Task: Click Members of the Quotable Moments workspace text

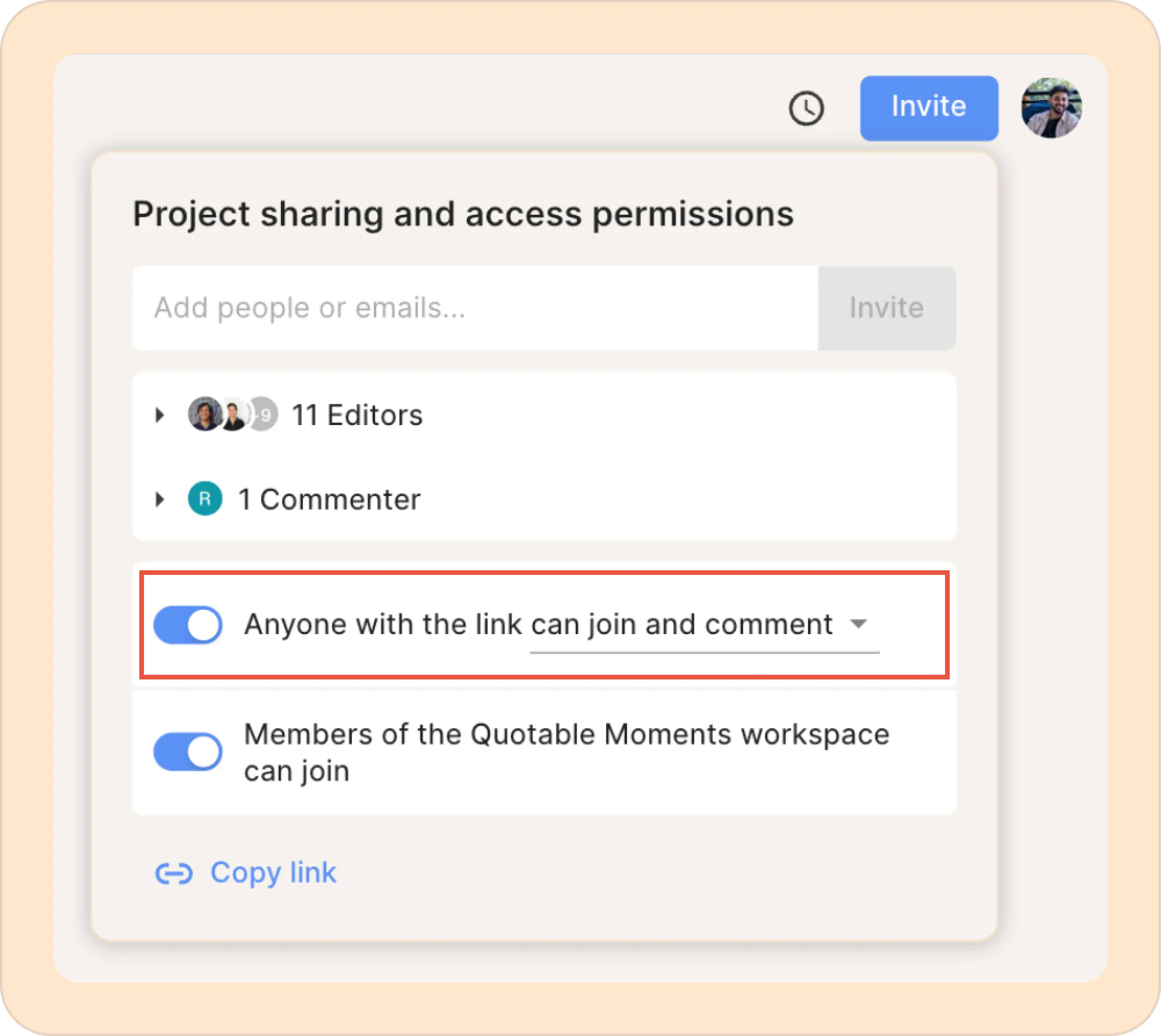Action: click(567, 734)
